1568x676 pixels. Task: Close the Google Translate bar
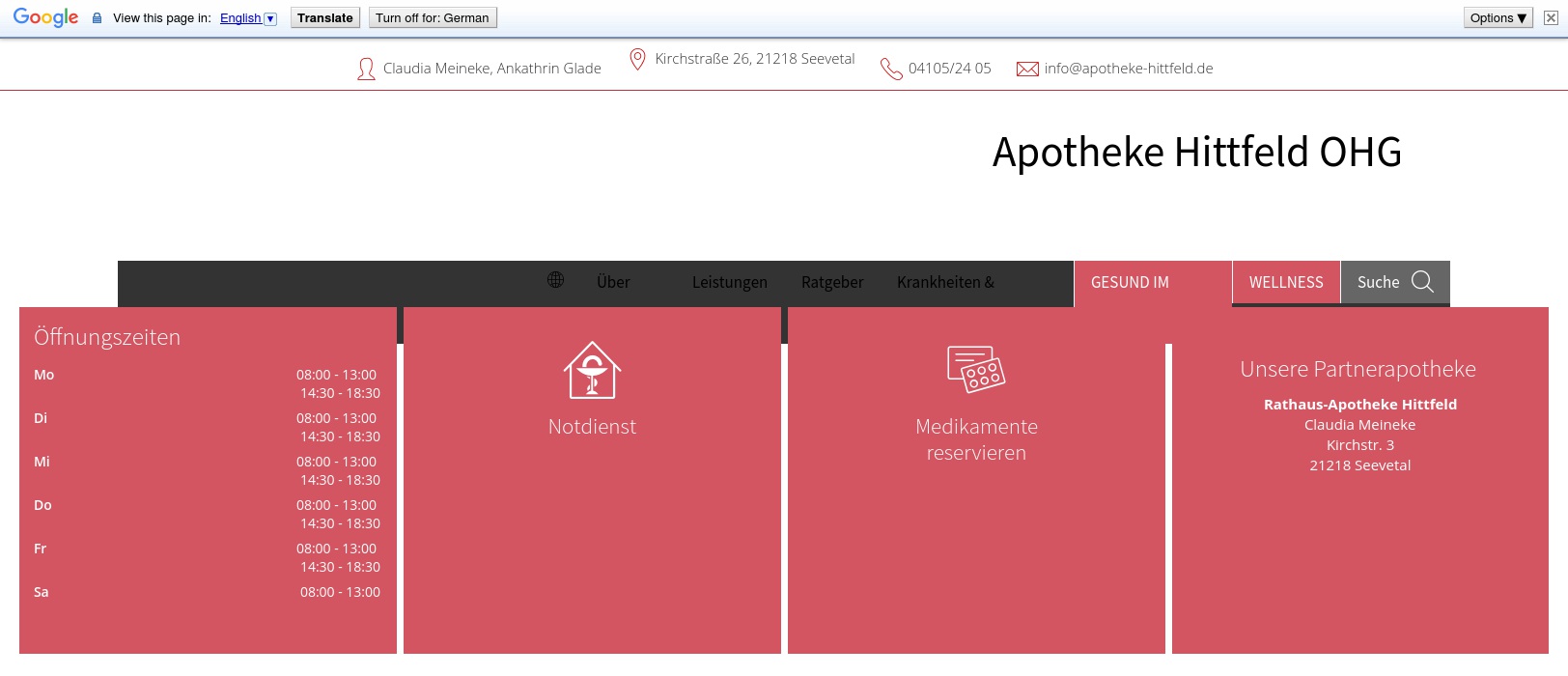(1551, 17)
